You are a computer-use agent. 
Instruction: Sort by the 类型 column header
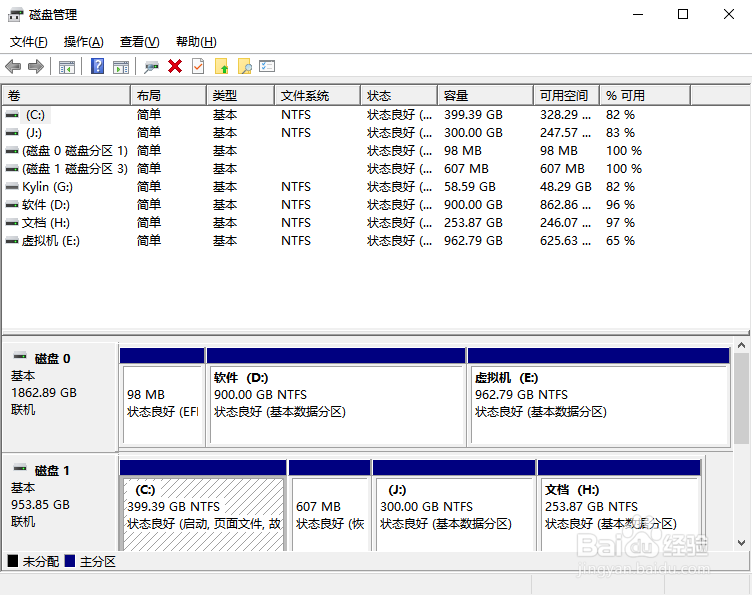point(241,95)
